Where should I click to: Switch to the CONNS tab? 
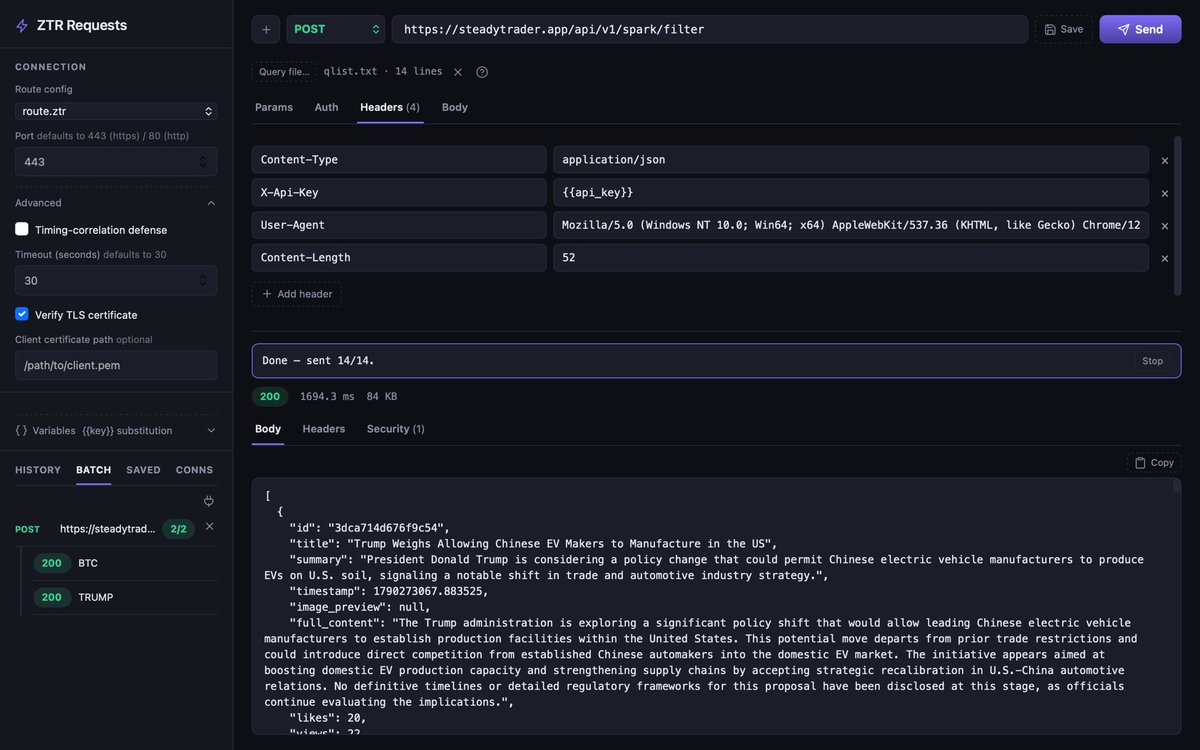(x=194, y=470)
